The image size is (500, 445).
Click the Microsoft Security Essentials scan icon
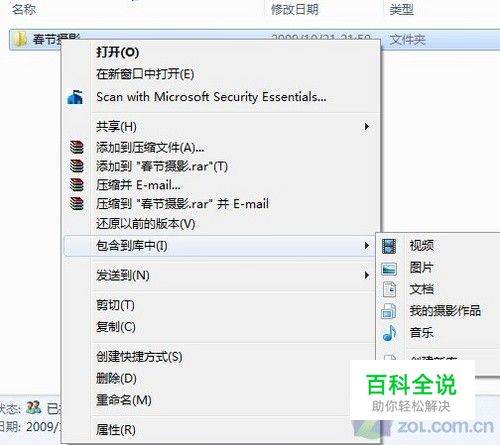75,97
